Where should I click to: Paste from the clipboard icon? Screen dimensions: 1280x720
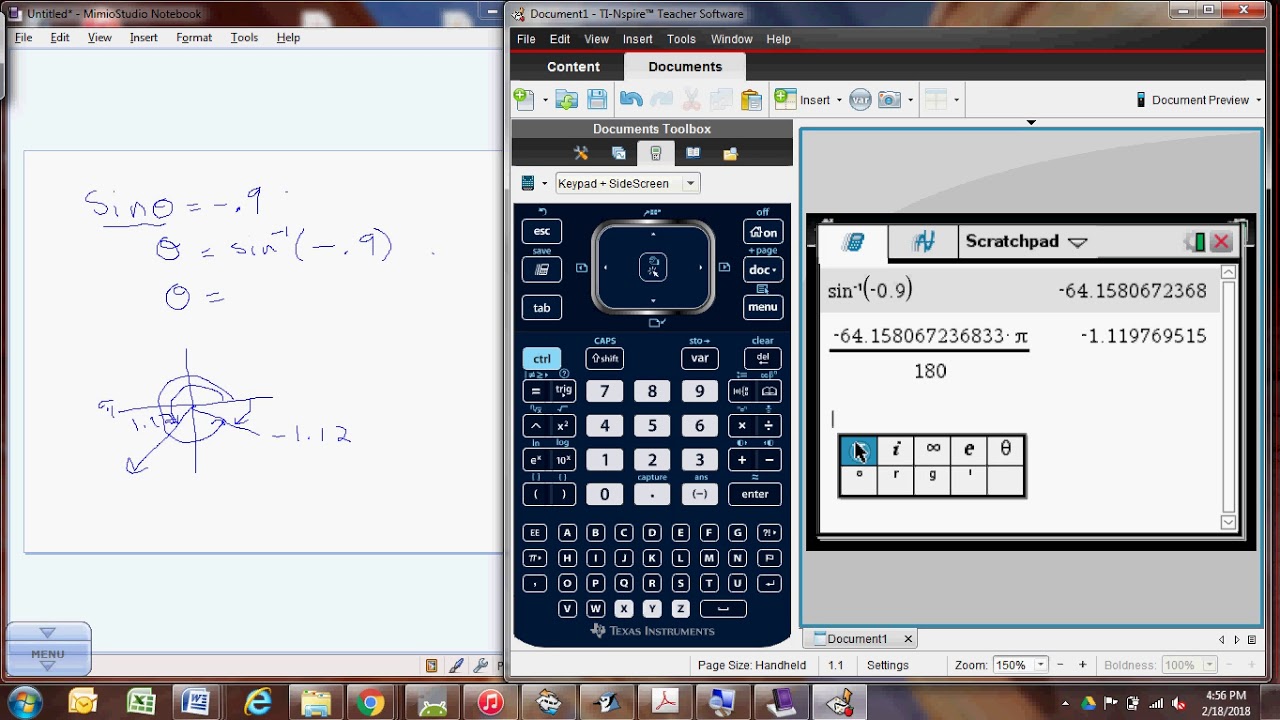[x=751, y=99]
